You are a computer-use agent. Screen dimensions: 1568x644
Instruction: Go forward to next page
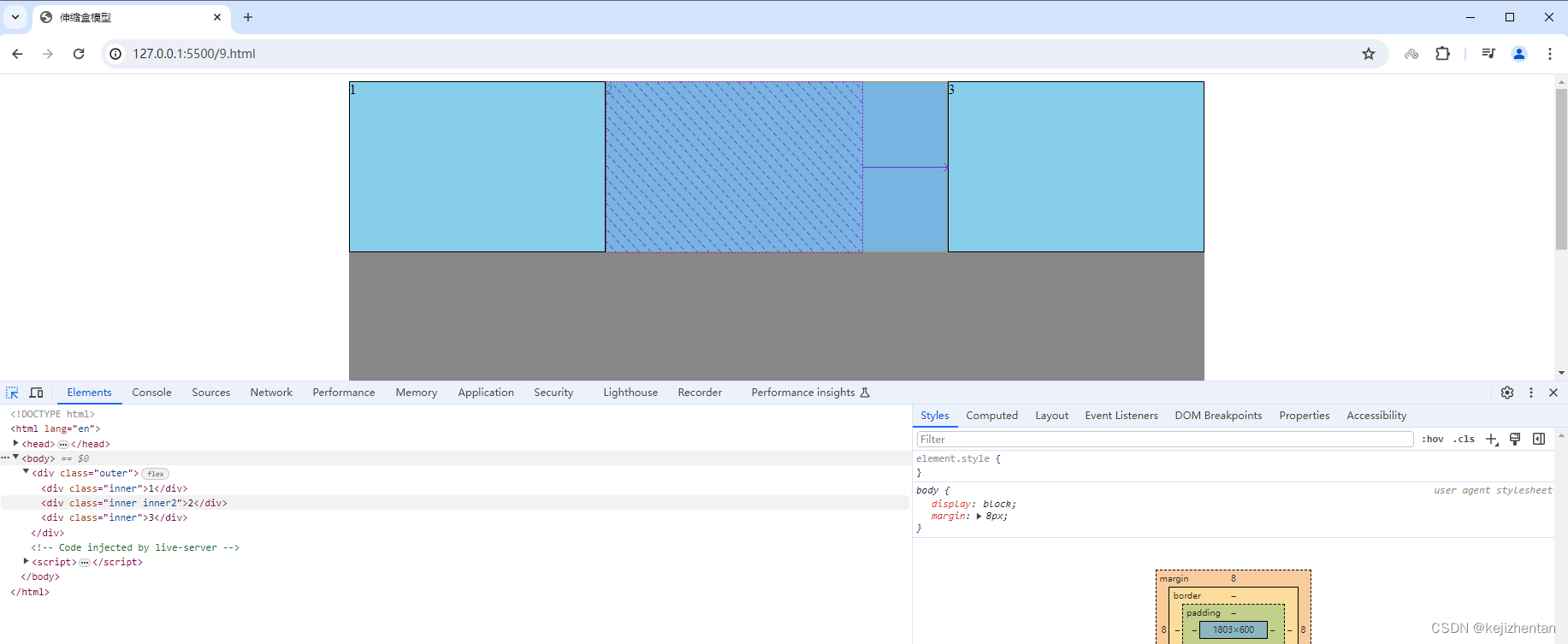coord(48,54)
